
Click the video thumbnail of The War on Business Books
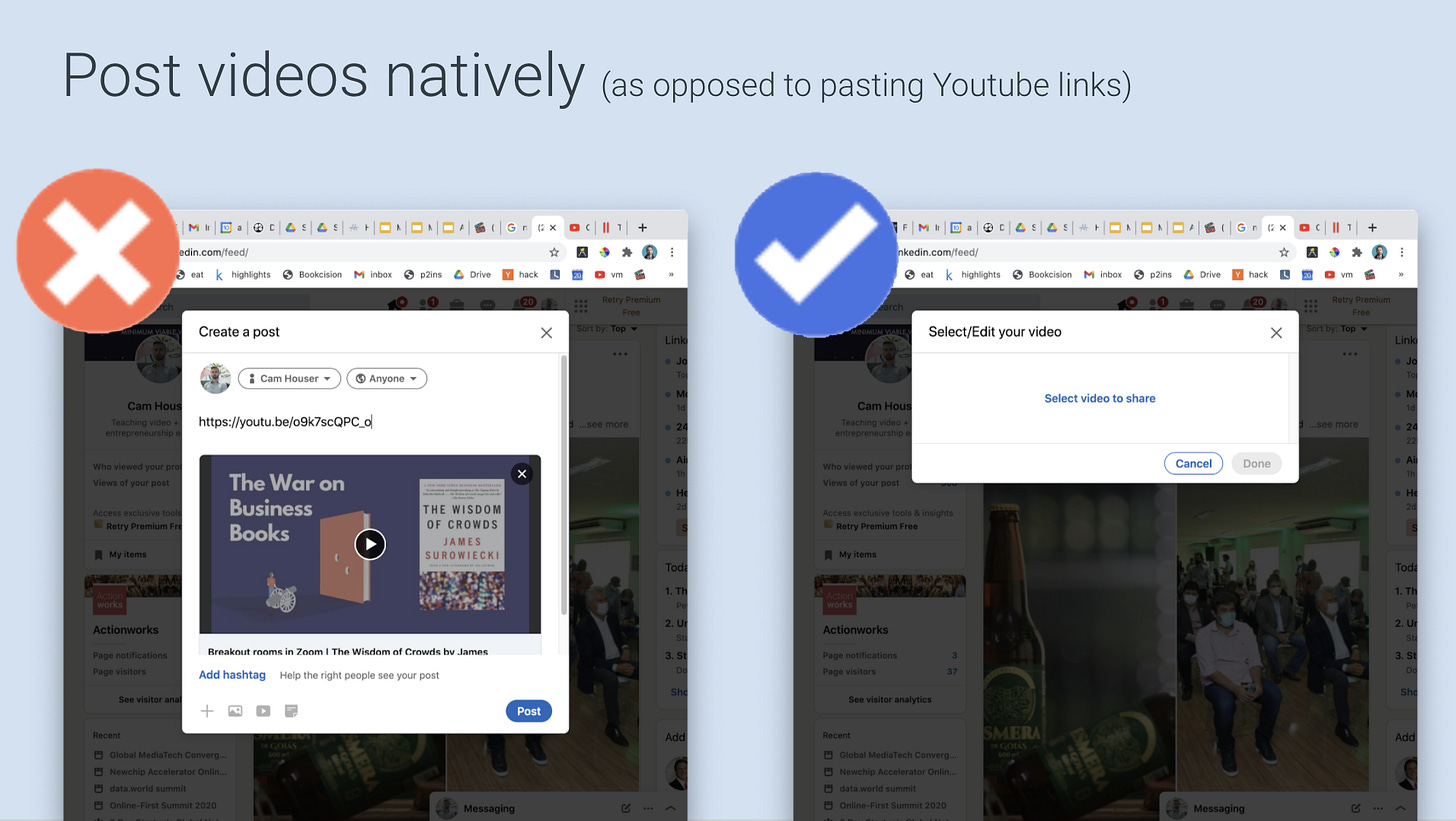(370, 544)
